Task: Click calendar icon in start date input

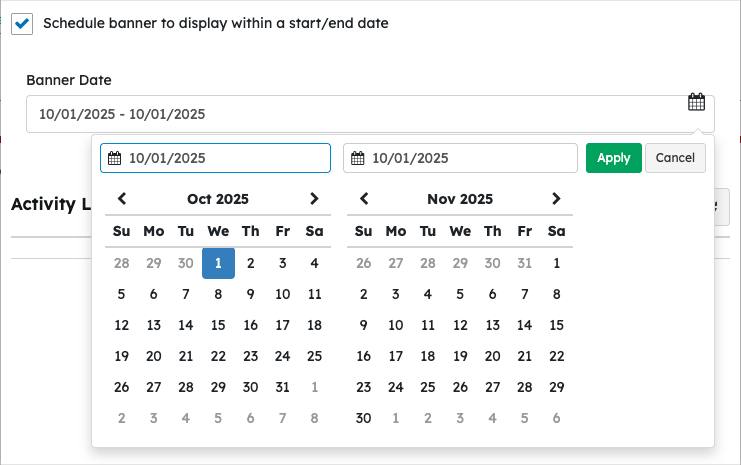Action: tap(115, 158)
